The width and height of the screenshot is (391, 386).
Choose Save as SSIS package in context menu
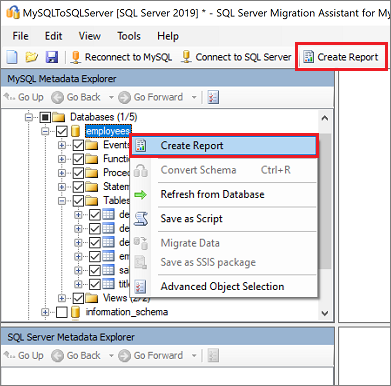point(224,262)
